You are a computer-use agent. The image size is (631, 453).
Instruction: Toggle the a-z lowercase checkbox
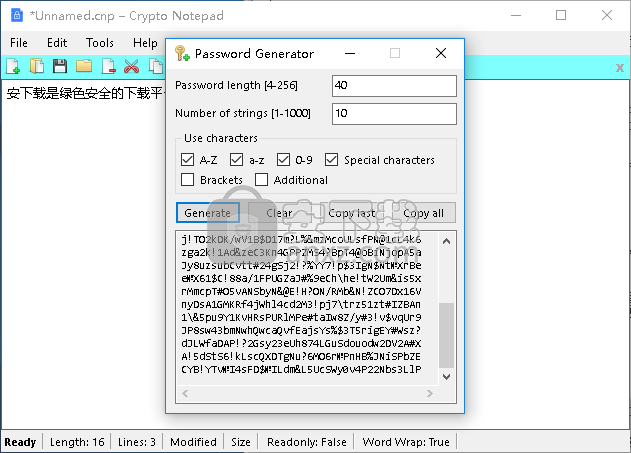coord(236,160)
